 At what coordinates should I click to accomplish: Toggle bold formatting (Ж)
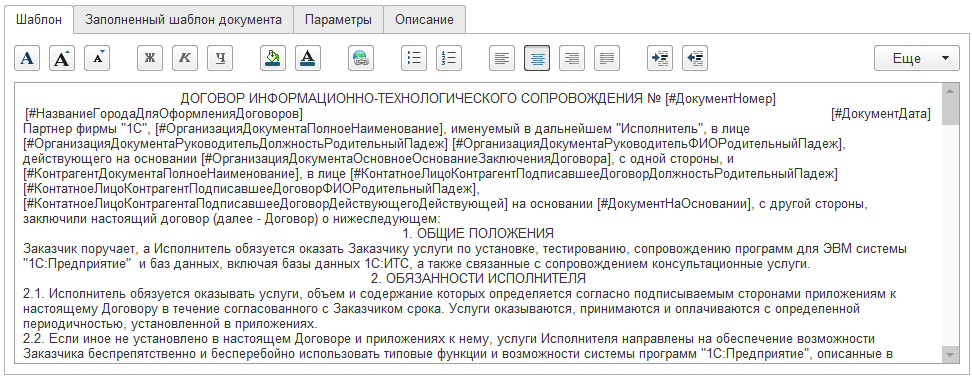pyautogui.click(x=150, y=58)
